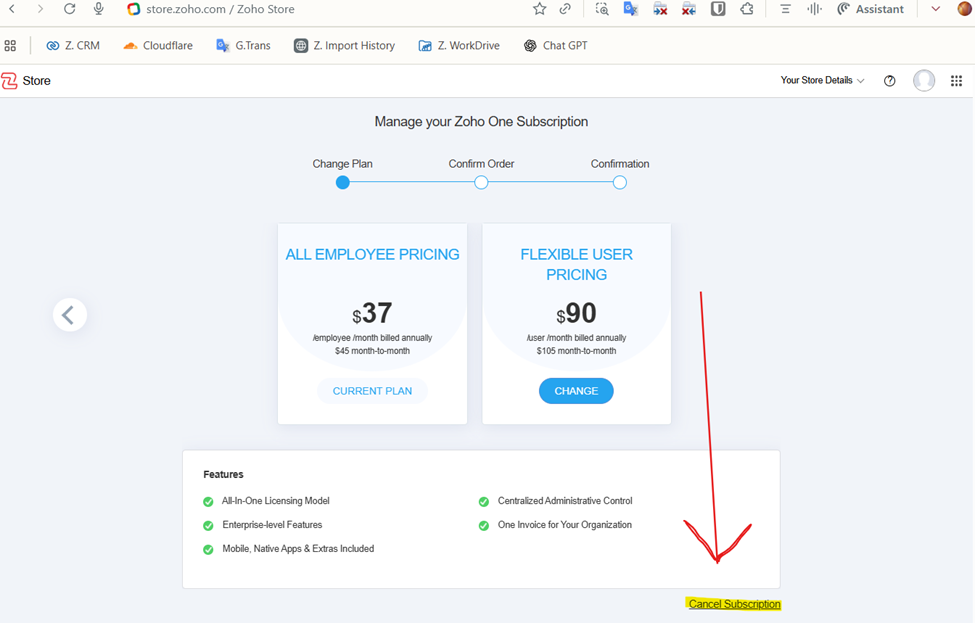
Task: Expand the Your Store Details dropdown
Action: [822, 80]
